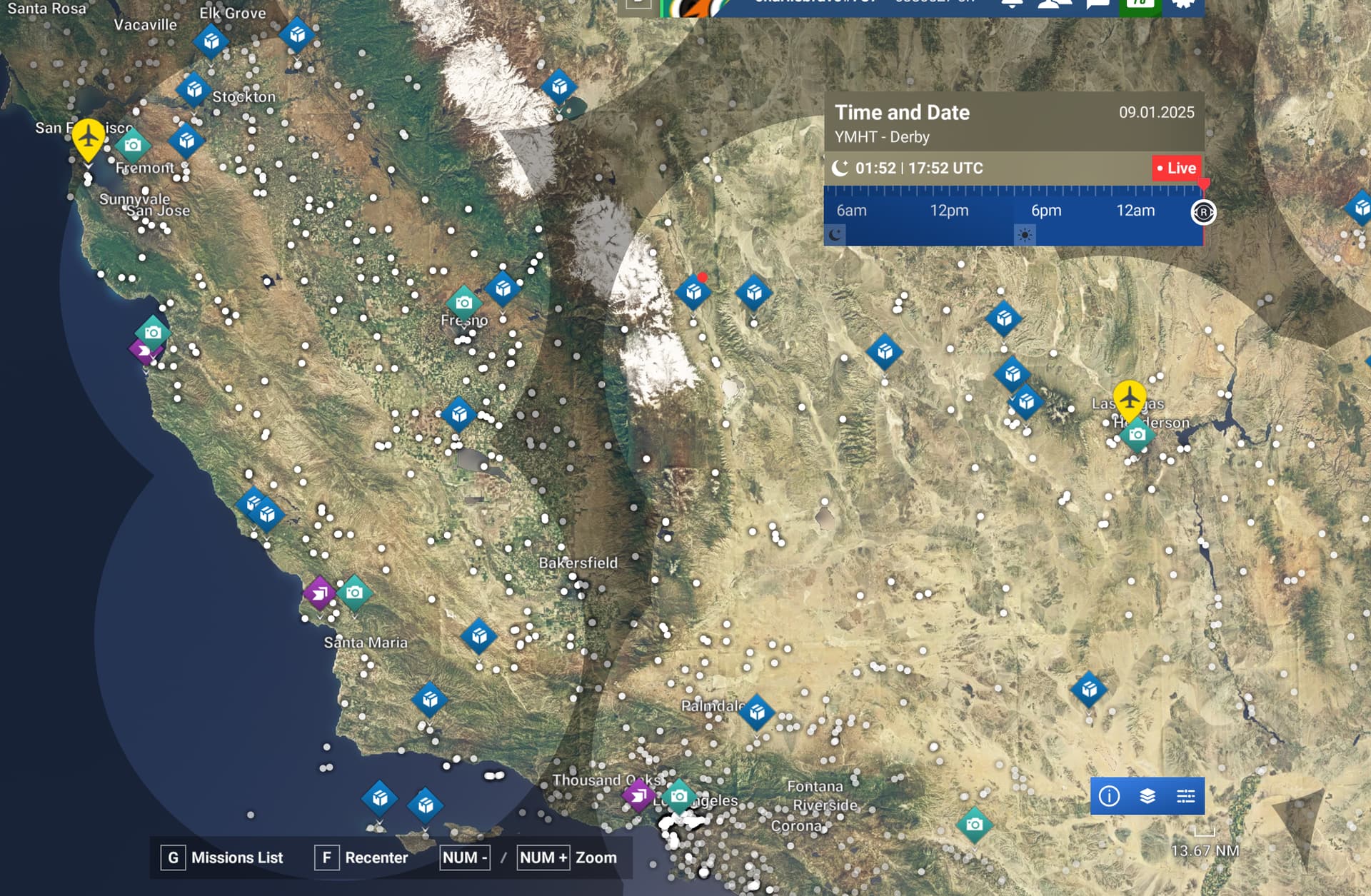Jump to sunrise sun icon on timeline
1371x896 pixels.
(x=1025, y=235)
